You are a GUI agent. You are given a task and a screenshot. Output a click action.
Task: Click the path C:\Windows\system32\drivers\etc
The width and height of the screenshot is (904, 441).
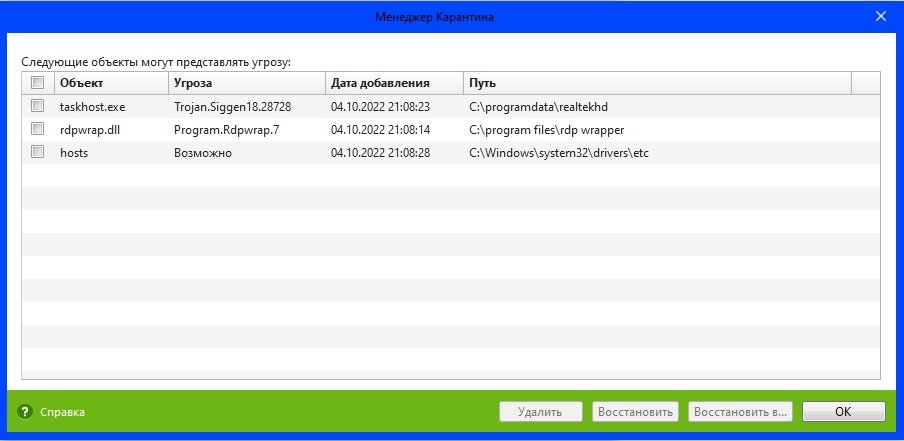559,153
